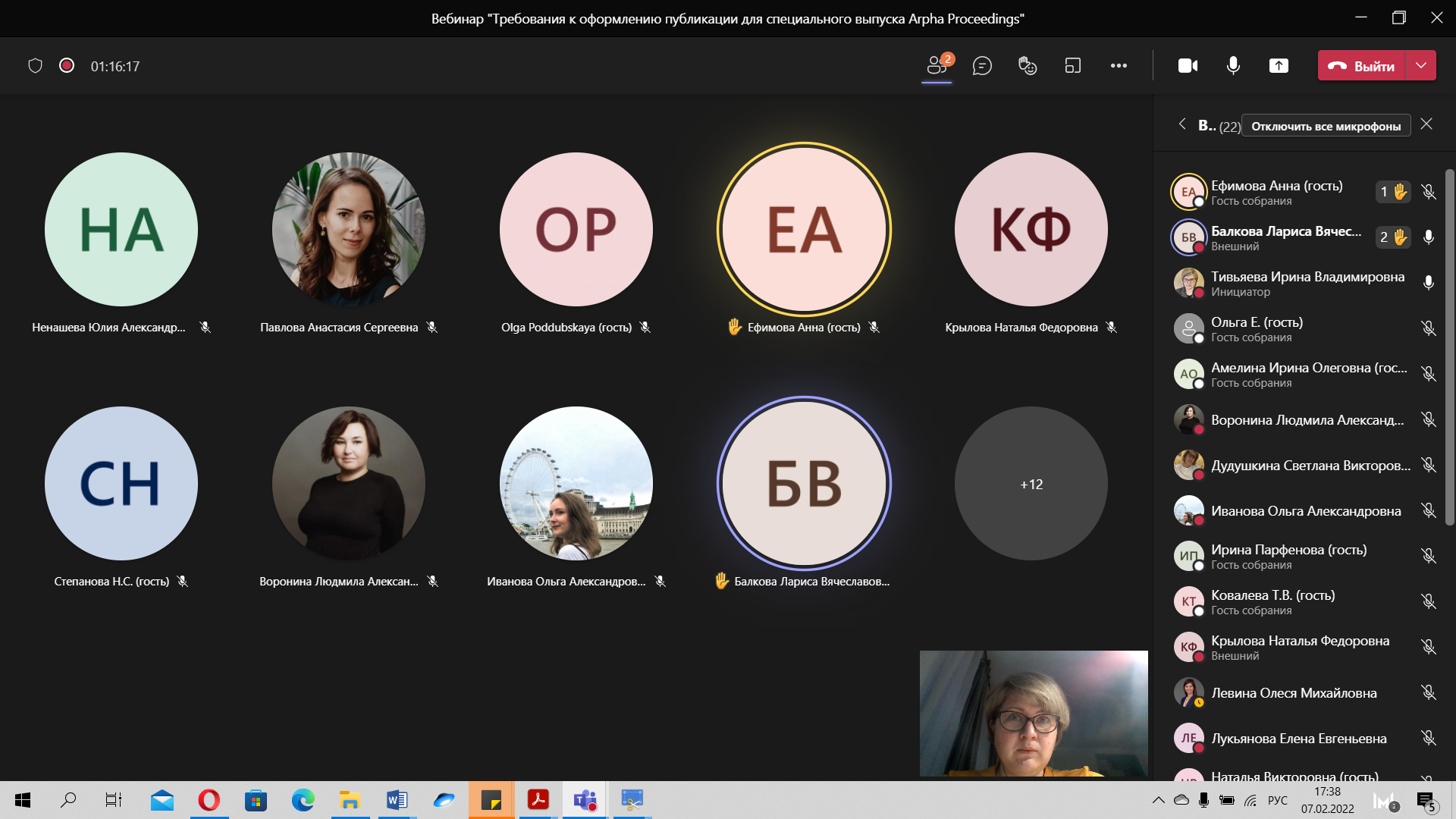Open the meeting chat panel
The width and height of the screenshot is (1456, 819).
tap(982, 66)
